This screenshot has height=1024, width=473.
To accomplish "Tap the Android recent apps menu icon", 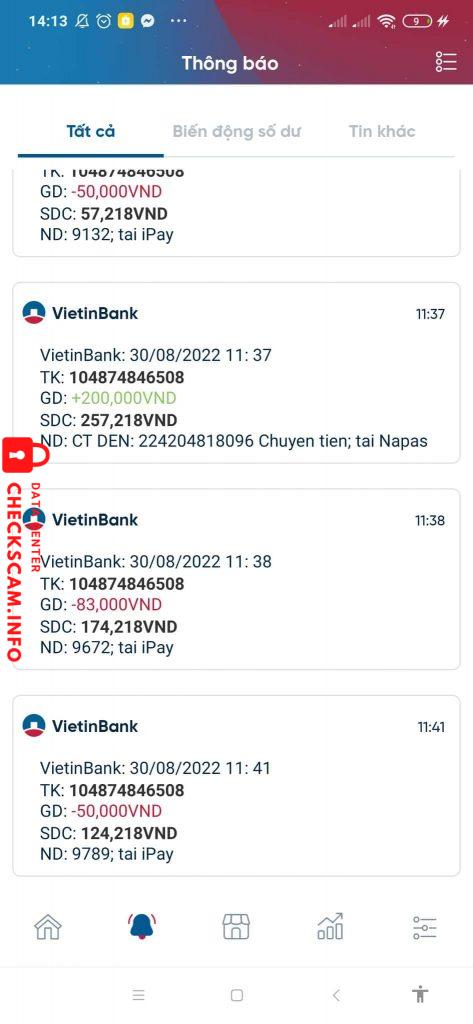I will tap(138, 995).
